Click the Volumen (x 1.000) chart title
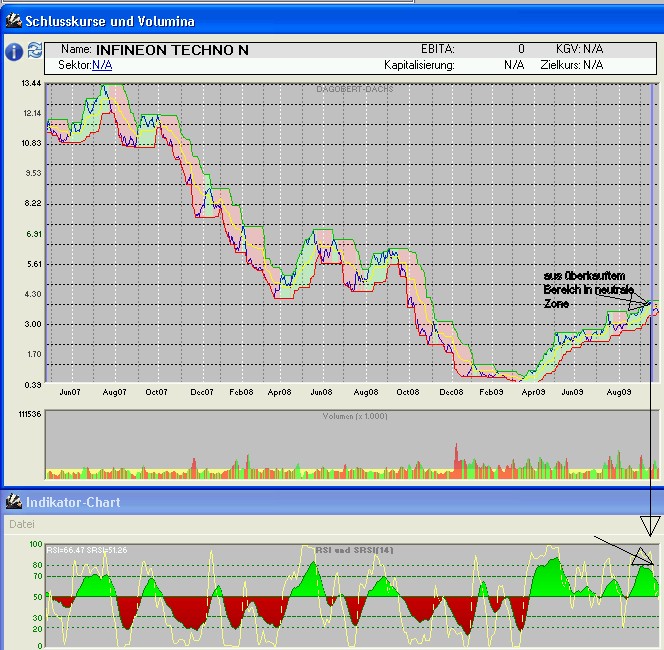Viewport: 664px width, 650px height. tap(355, 416)
